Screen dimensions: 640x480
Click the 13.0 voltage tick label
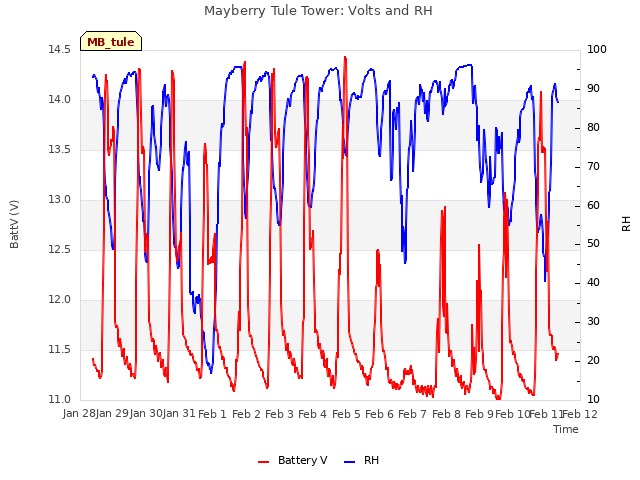(60, 200)
